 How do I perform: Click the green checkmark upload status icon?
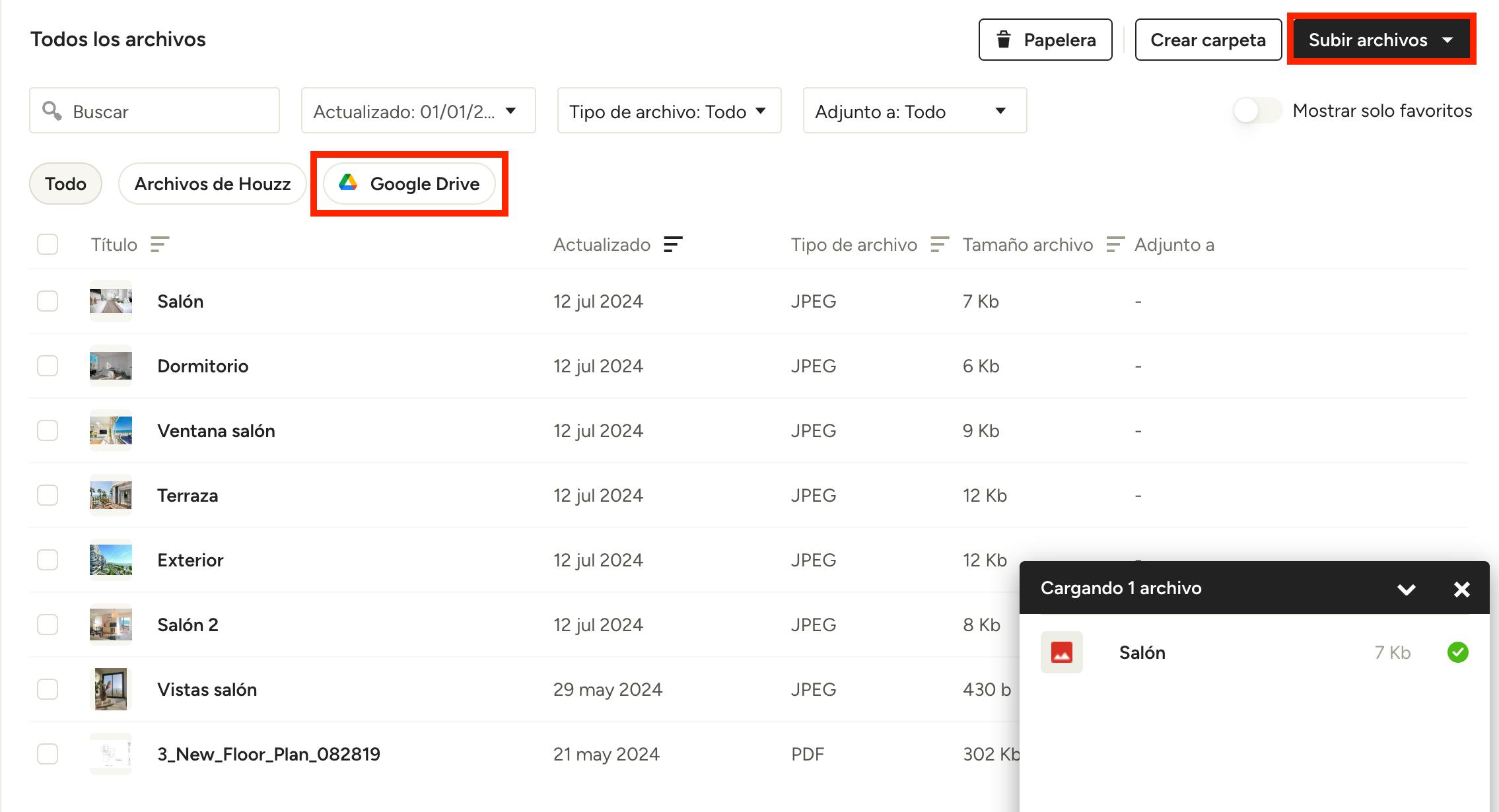pyautogui.click(x=1457, y=652)
